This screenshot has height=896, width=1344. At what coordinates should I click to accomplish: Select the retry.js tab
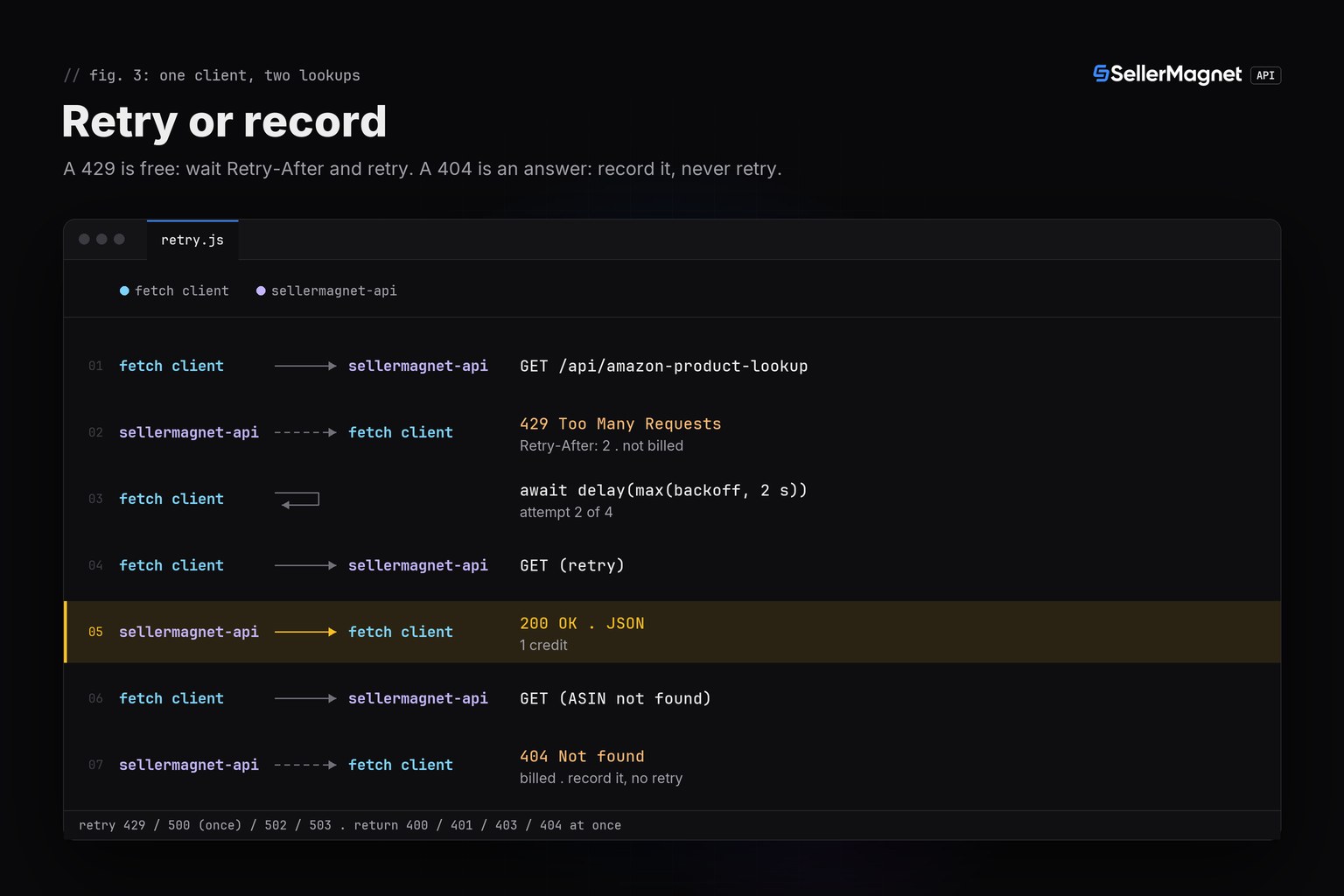tap(192, 240)
